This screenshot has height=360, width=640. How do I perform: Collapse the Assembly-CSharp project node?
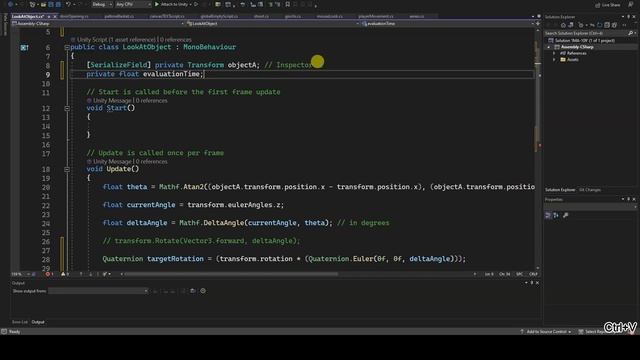[x=549, y=47]
